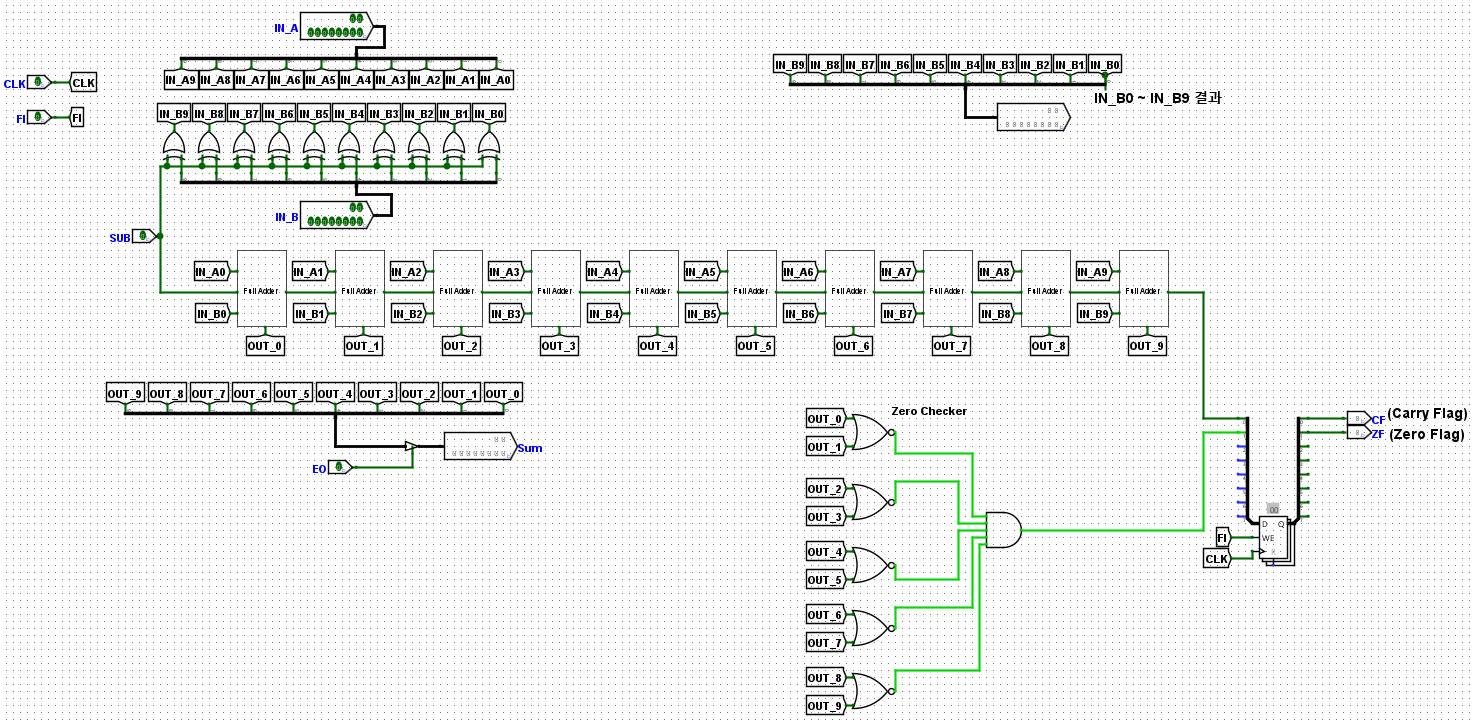Select the Full Adder above OUT_3
Screen dimensions: 1475x724
[x=555, y=289]
